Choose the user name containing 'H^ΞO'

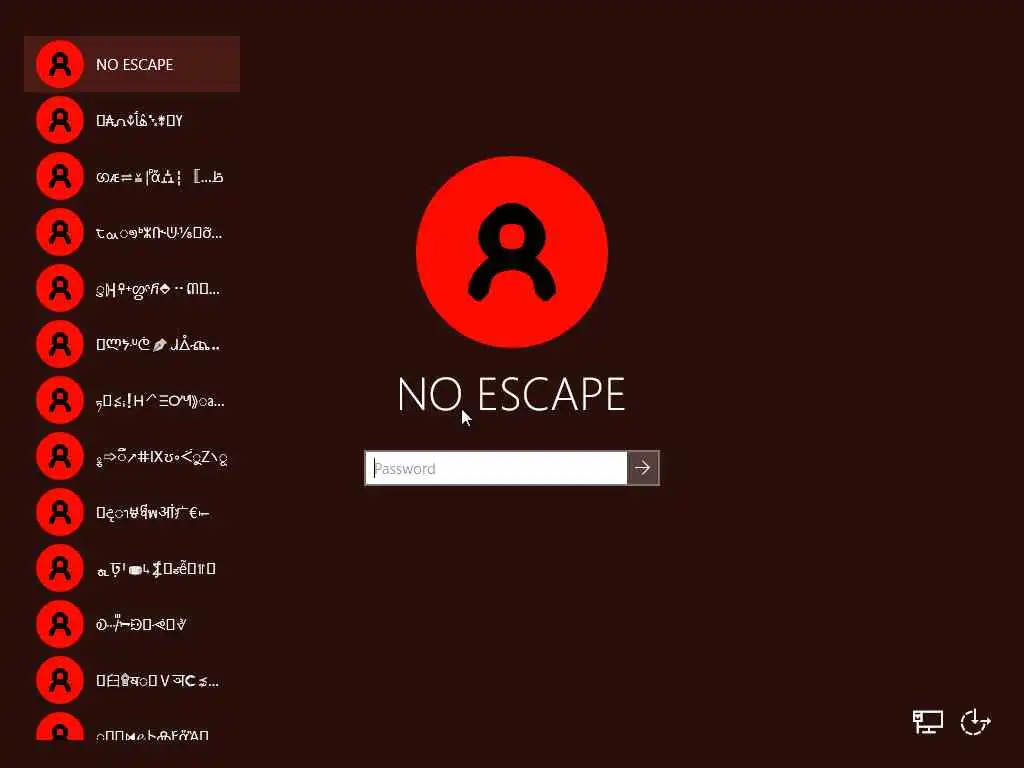pos(160,401)
